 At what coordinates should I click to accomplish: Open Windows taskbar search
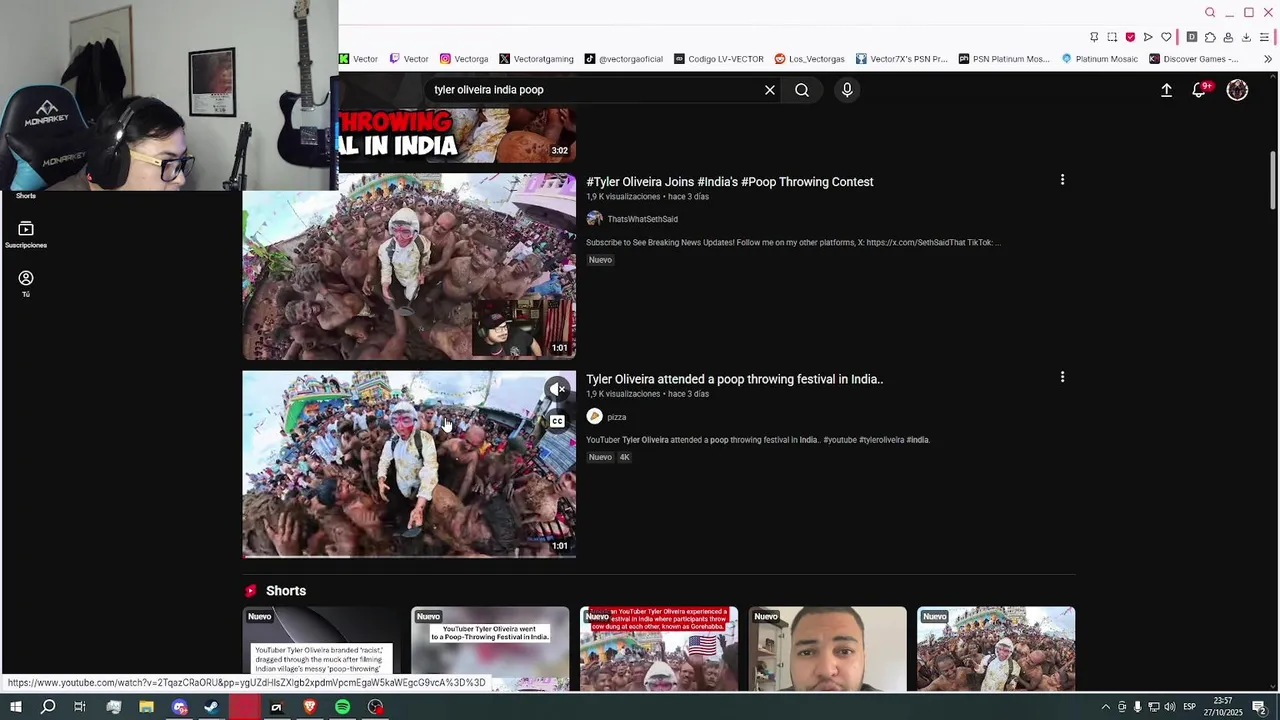point(48,707)
